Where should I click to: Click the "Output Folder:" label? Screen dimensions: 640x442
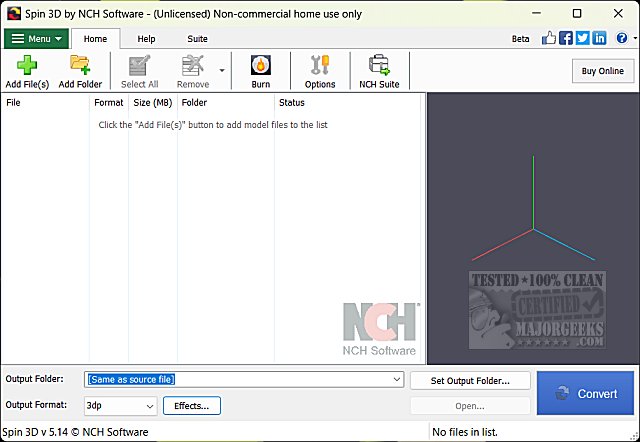pyautogui.click(x=35, y=379)
